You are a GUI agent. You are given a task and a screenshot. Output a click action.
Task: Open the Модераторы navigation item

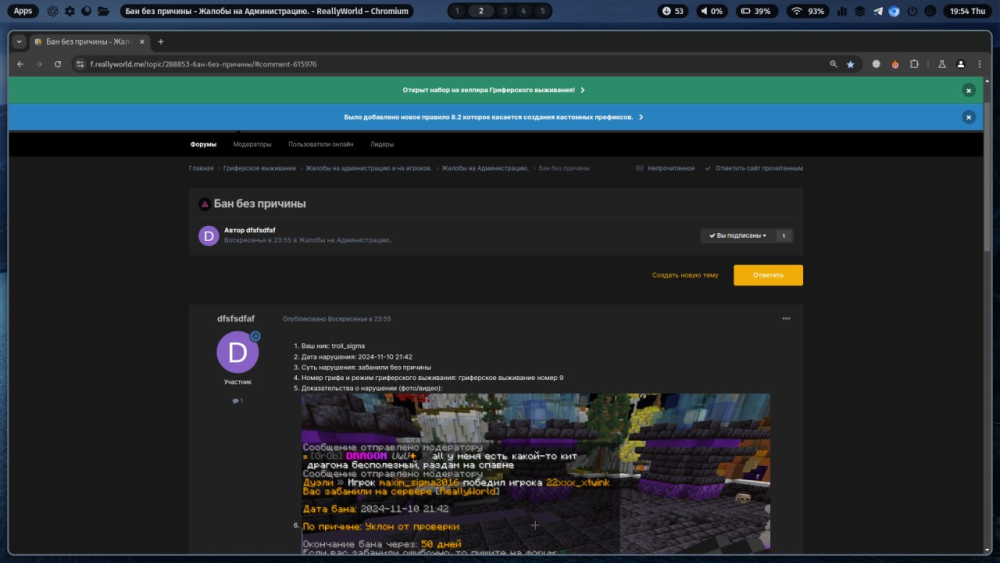252,144
